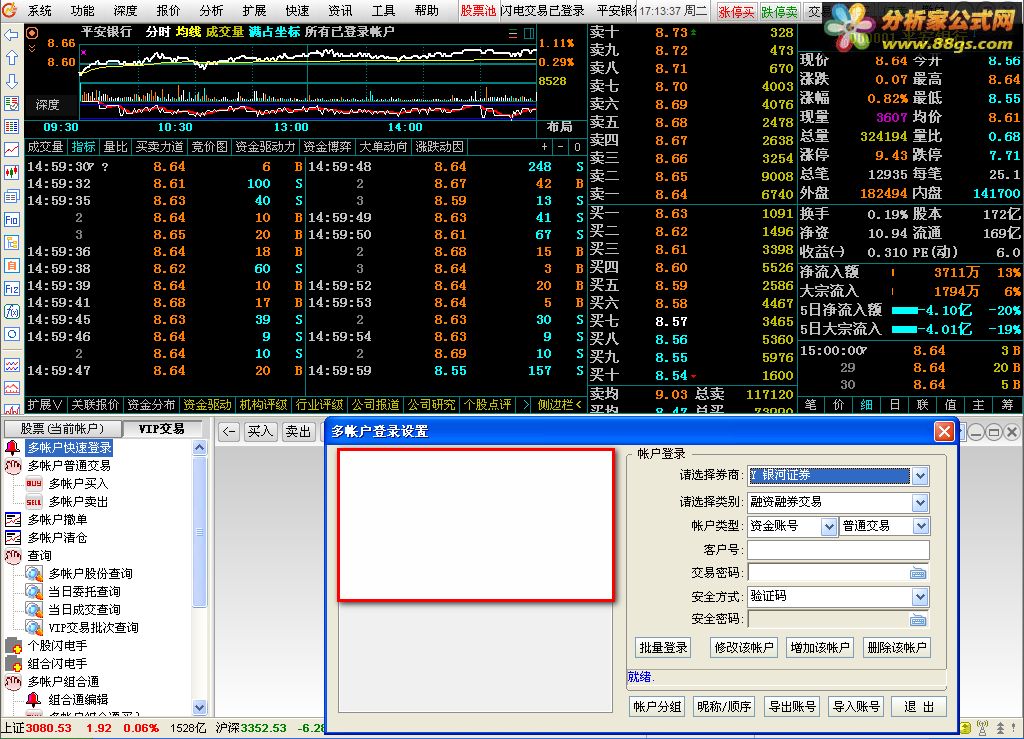This screenshot has width=1024, height=739.
Task: Click the 修改该帐户 button
Action: 744,648
